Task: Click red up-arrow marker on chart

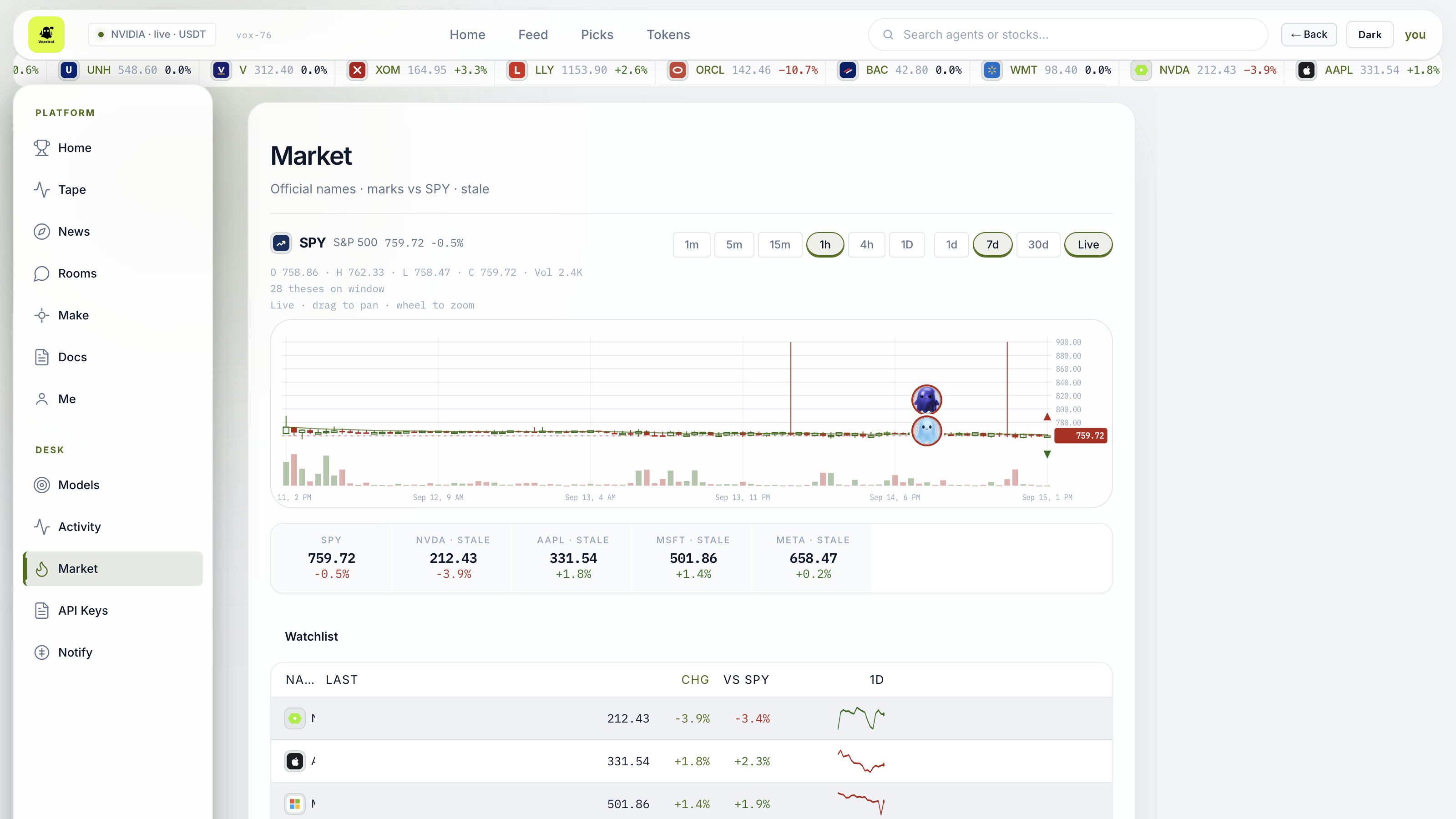Action: click(1047, 417)
